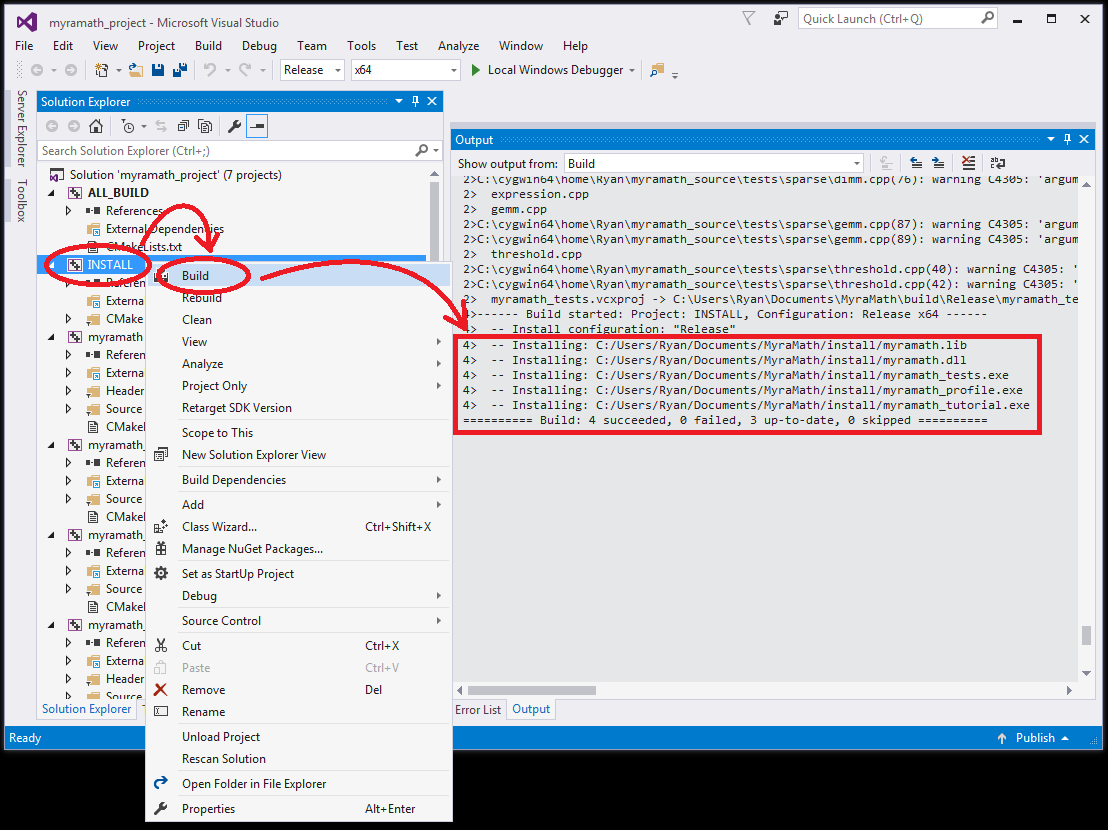Select Solution 'myramath_project' root node
This screenshot has width=1108, height=830.
point(175,175)
